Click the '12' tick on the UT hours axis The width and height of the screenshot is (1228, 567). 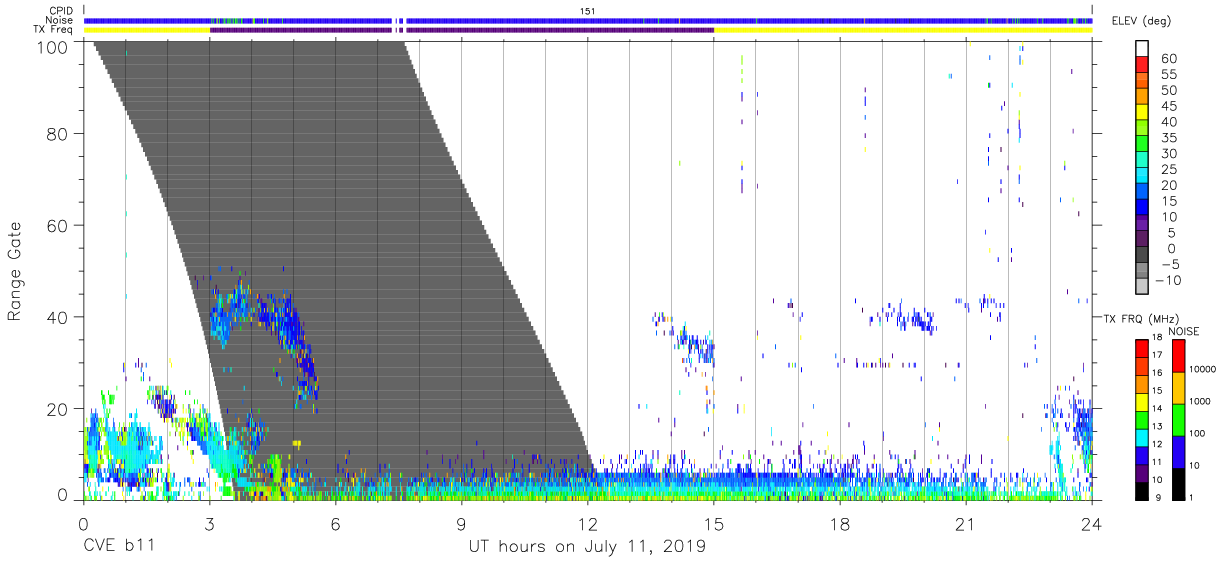(x=587, y=524)
